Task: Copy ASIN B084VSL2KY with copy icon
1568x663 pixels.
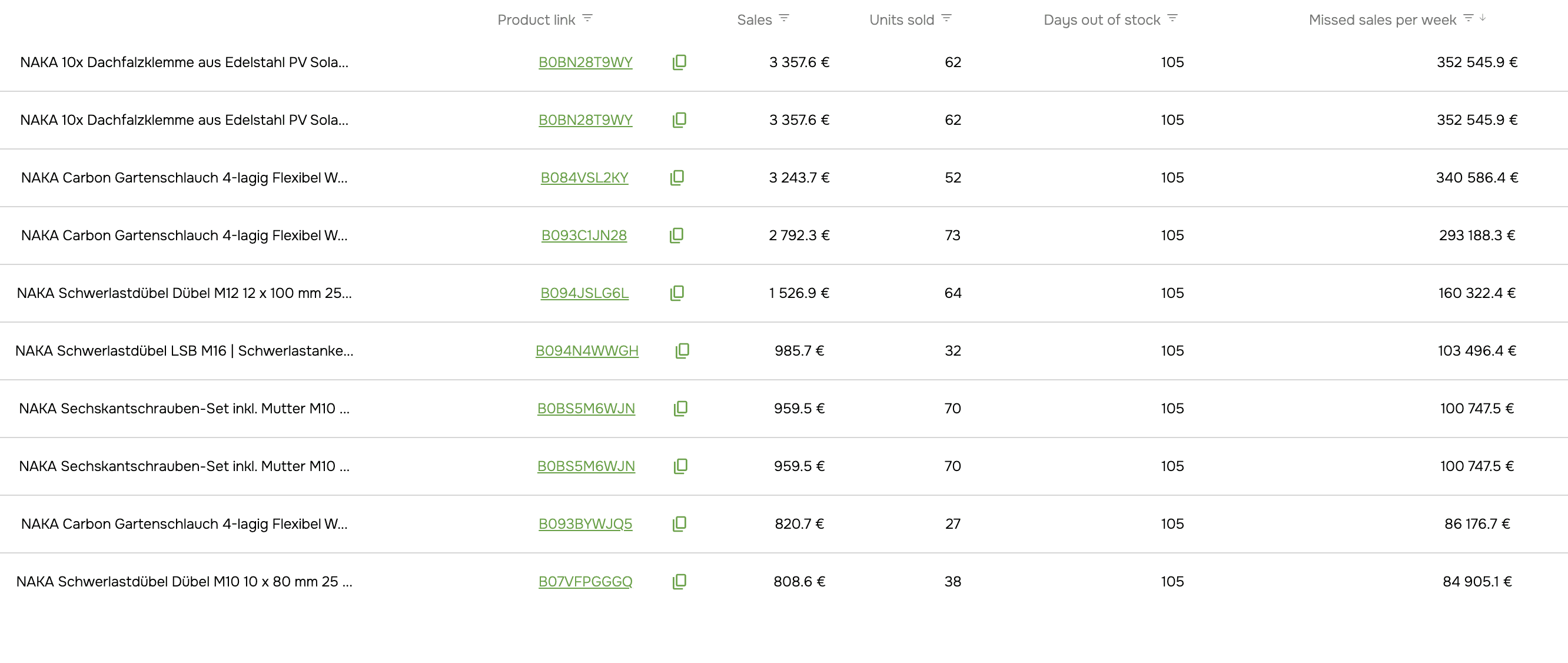Action: (x=677, y=178)
